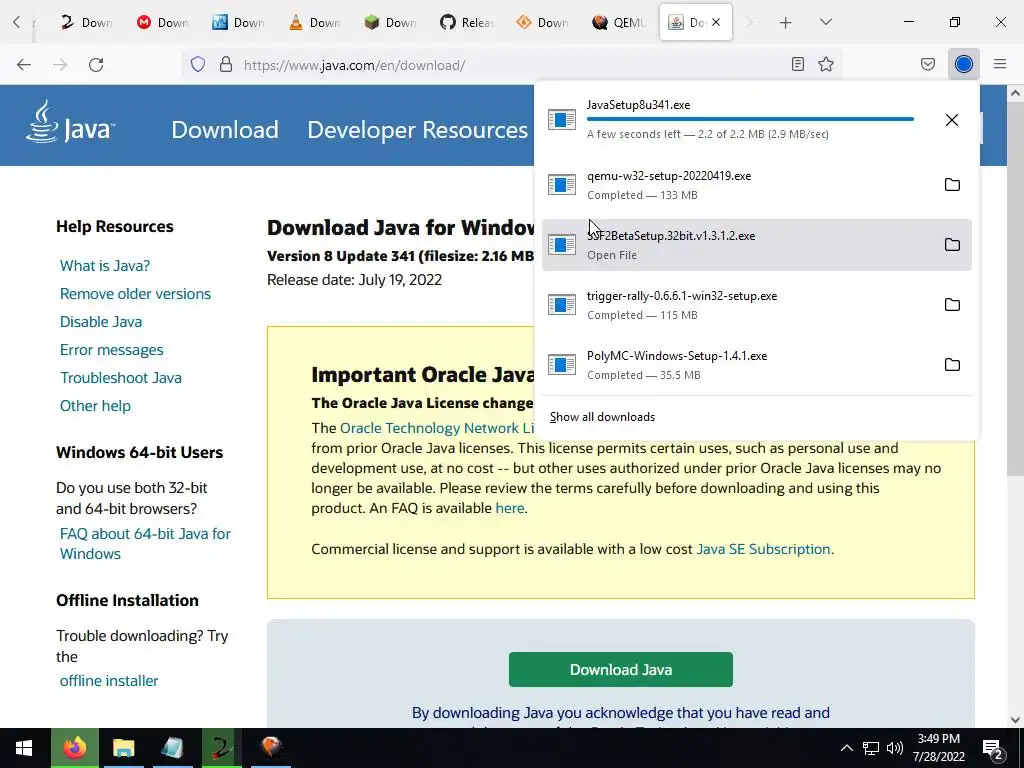Open File Explorer from taskbar
The image size is (1024, 768).
[123, 748]
